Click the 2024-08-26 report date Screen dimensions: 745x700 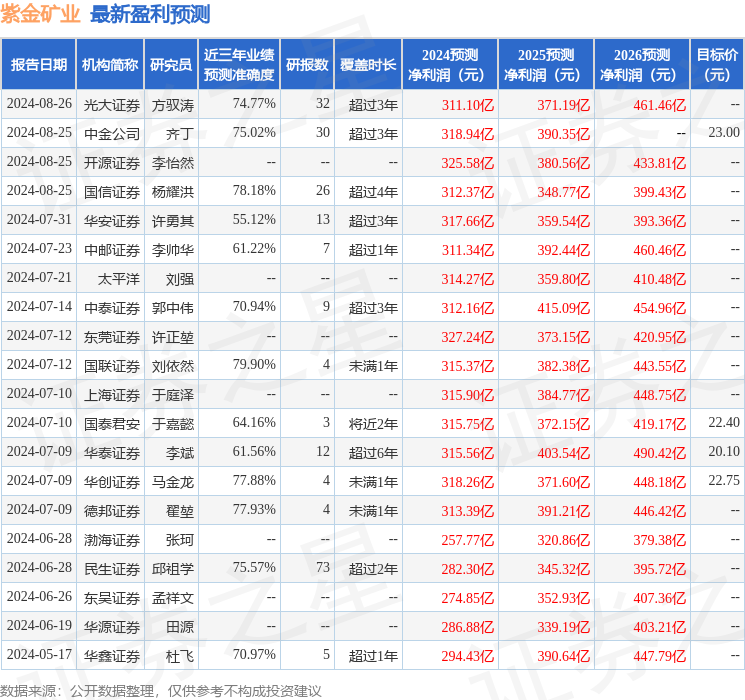pyautogui.click(x=39, y=103)
